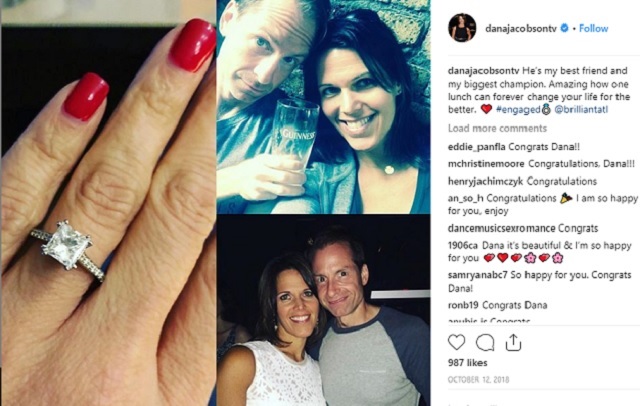Click the couple selfie with Guinness glass
640x406 pixels.
pos(323,106)
